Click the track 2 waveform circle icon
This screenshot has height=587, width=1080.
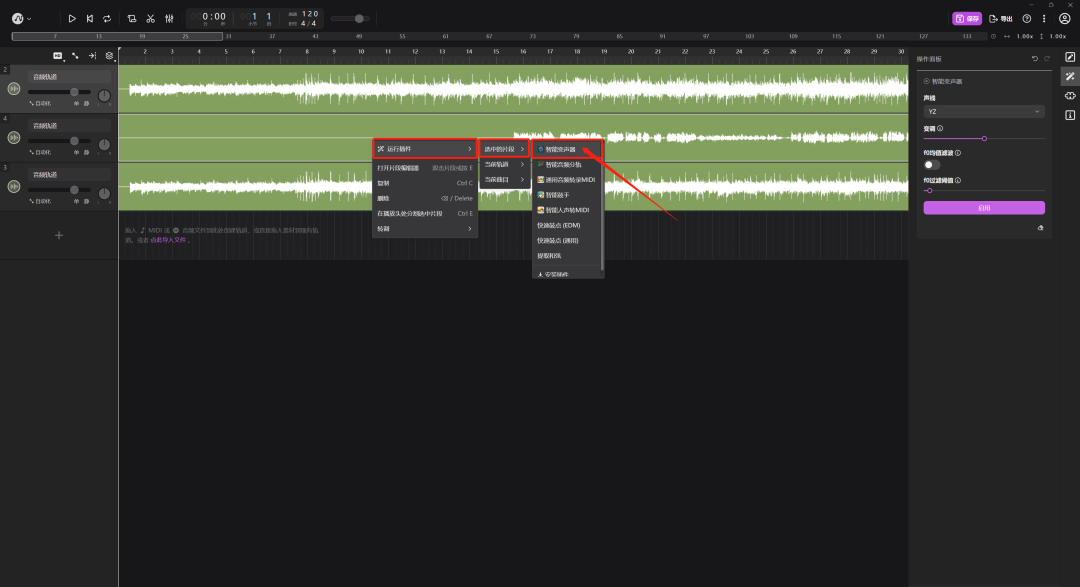coord(14,89)
